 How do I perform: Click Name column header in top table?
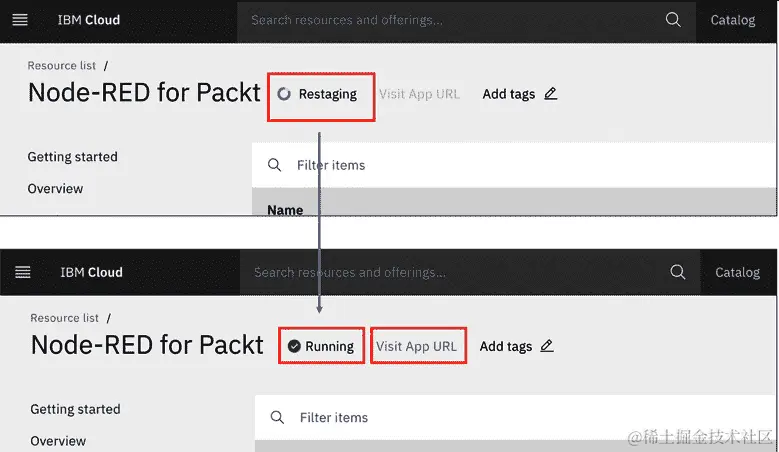(285, 210)
